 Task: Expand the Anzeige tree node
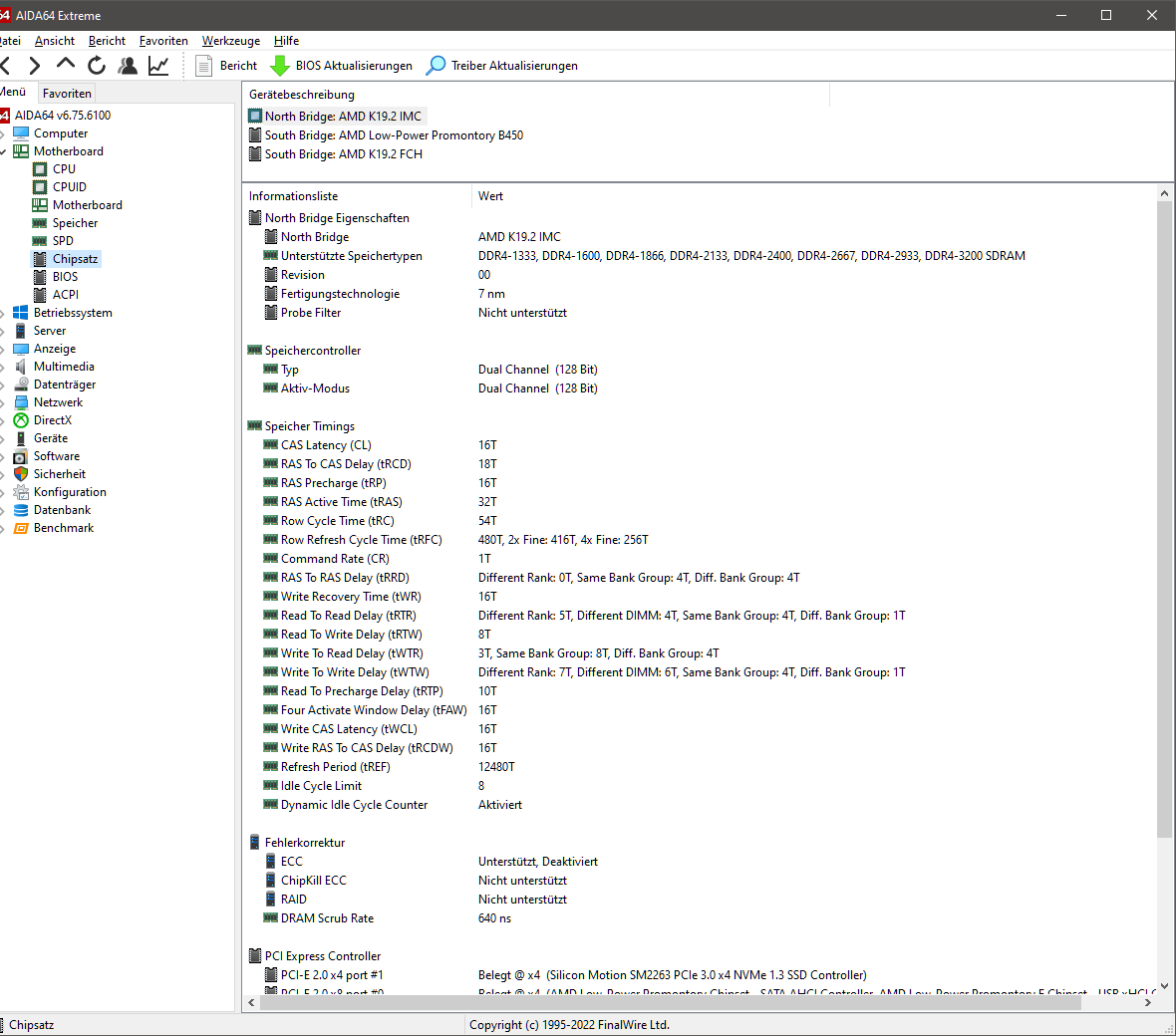2,350
